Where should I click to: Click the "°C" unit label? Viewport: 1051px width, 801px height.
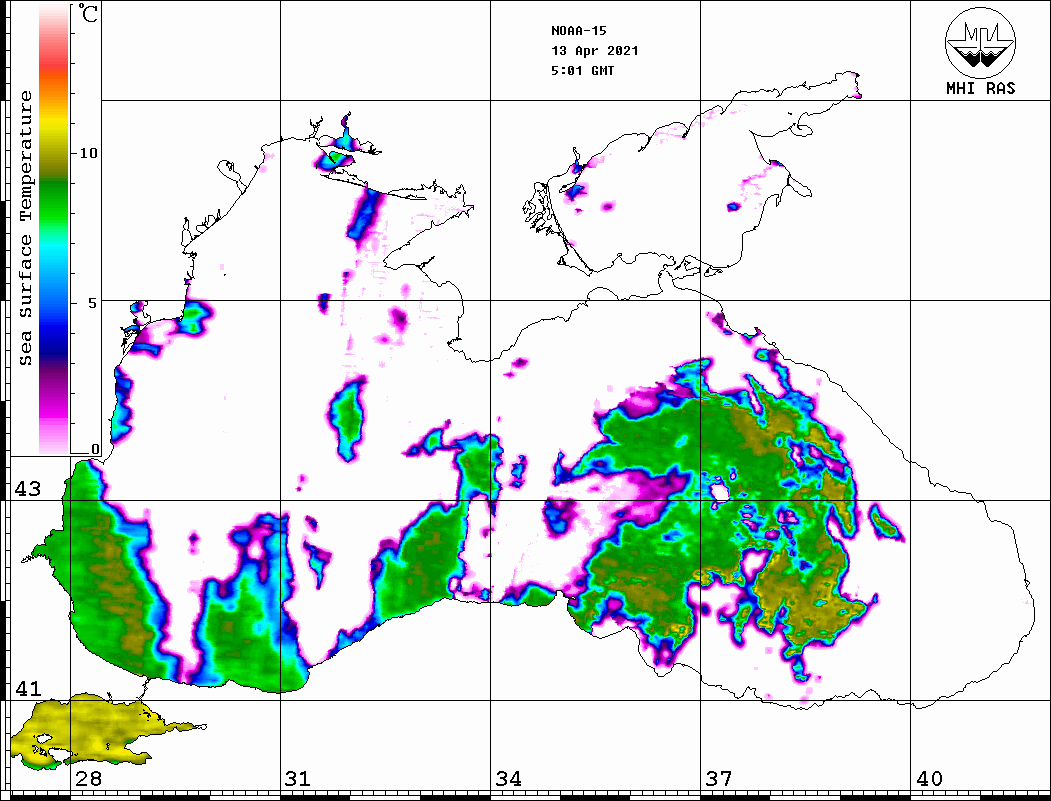(x=88, y=13)
